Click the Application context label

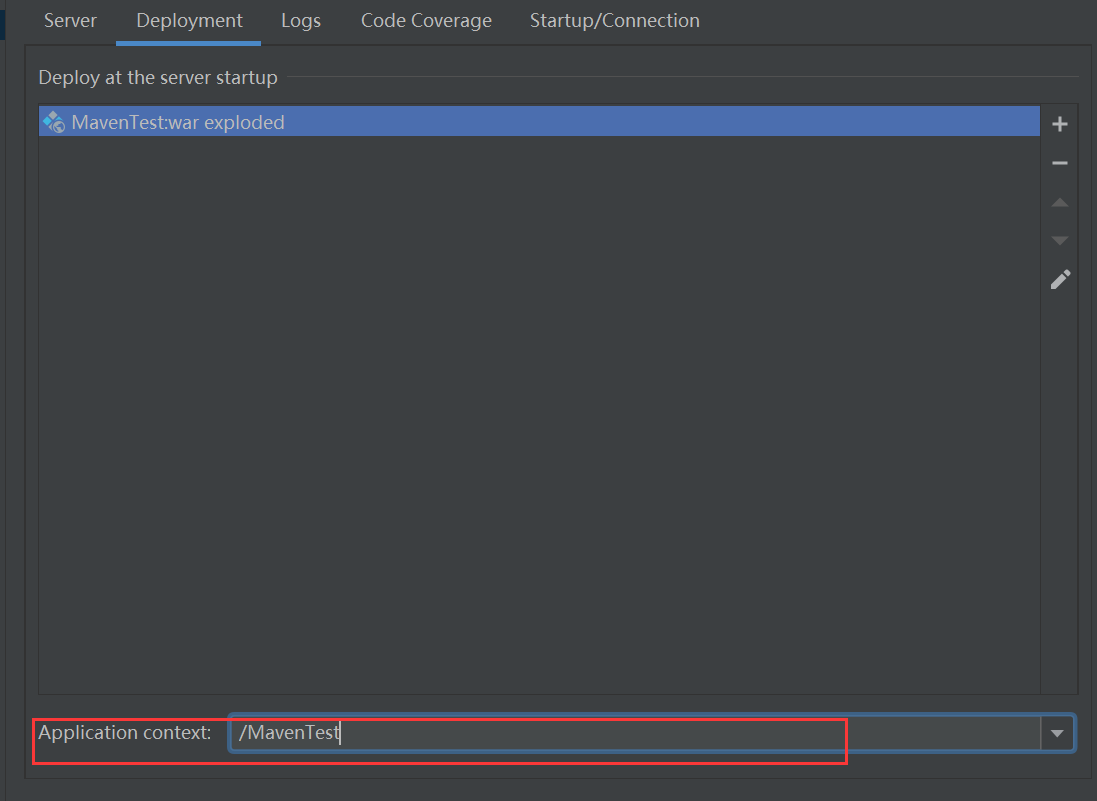(125, 732)
